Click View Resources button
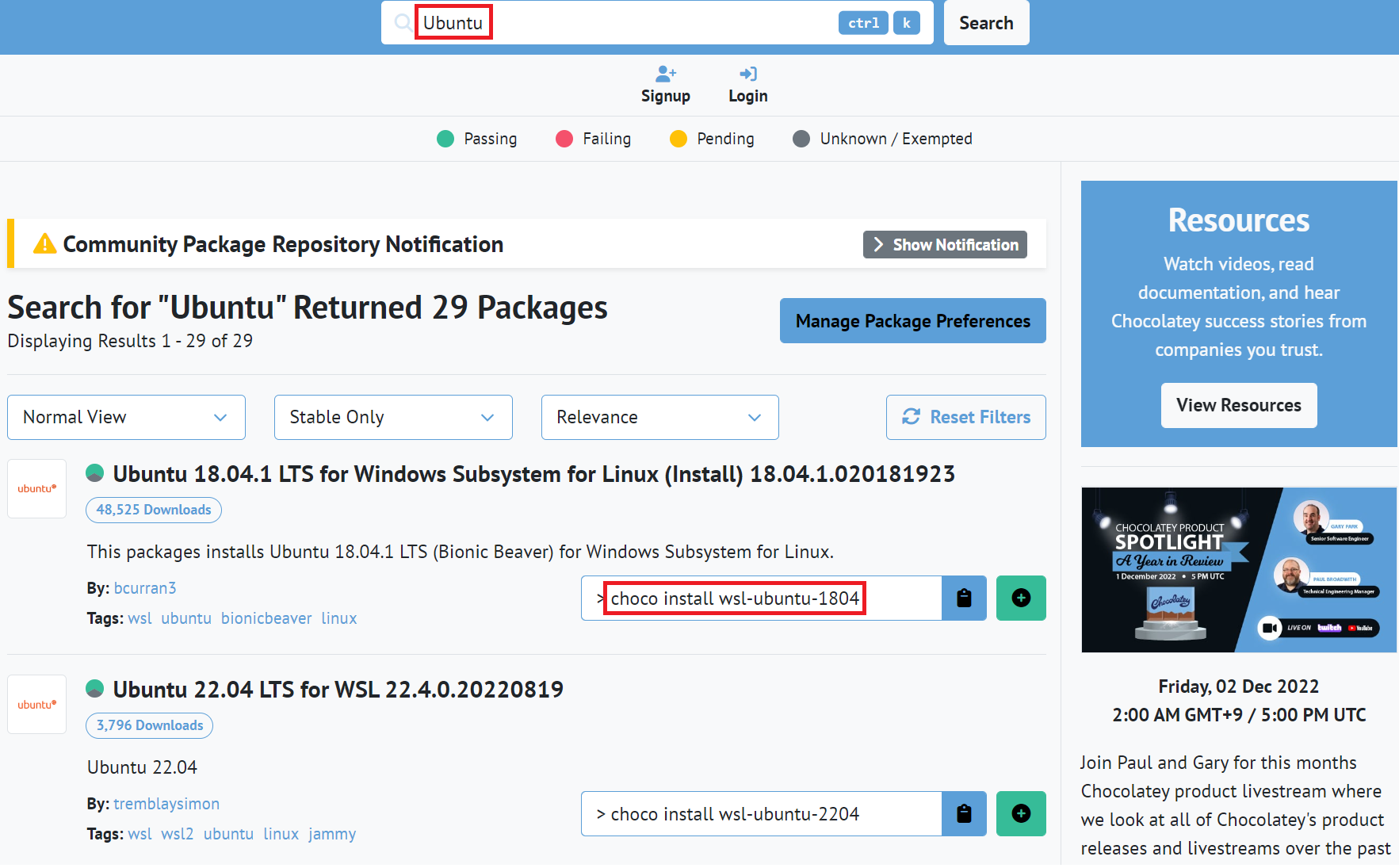The height and width of the screenshot is (868, 1399). click(1239, 405)
